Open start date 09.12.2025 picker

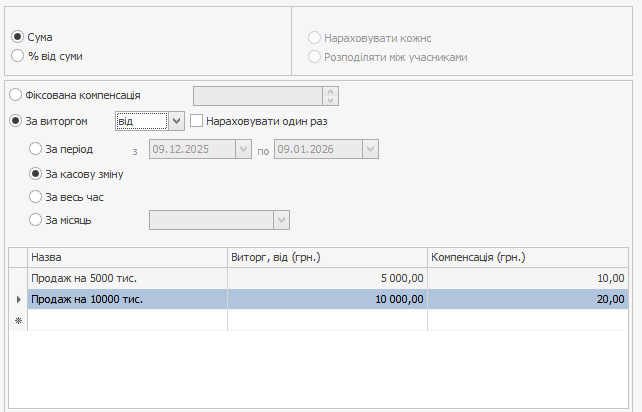(x=242, y=149)
